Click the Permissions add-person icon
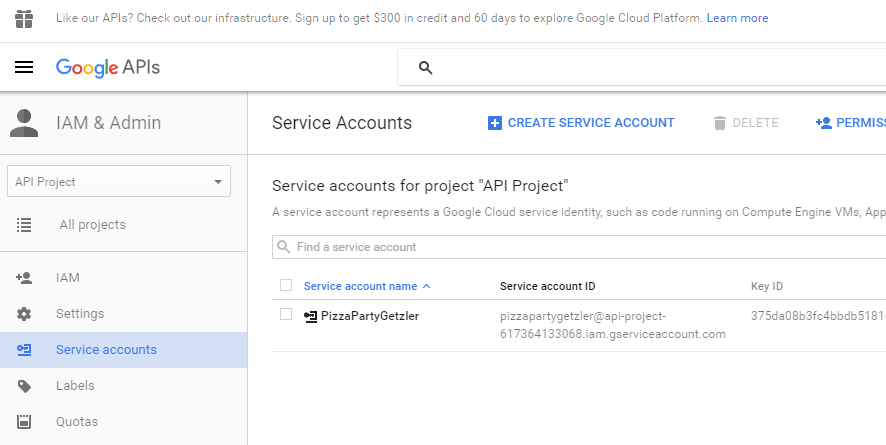Screen dimensions: 886x445 click(x=824, y=123)
